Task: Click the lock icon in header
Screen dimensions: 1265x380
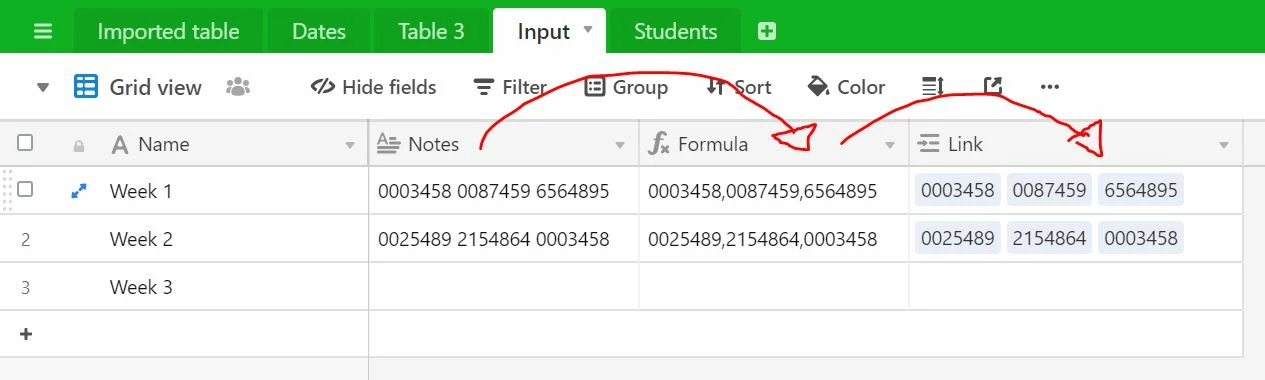Action: 79,146
